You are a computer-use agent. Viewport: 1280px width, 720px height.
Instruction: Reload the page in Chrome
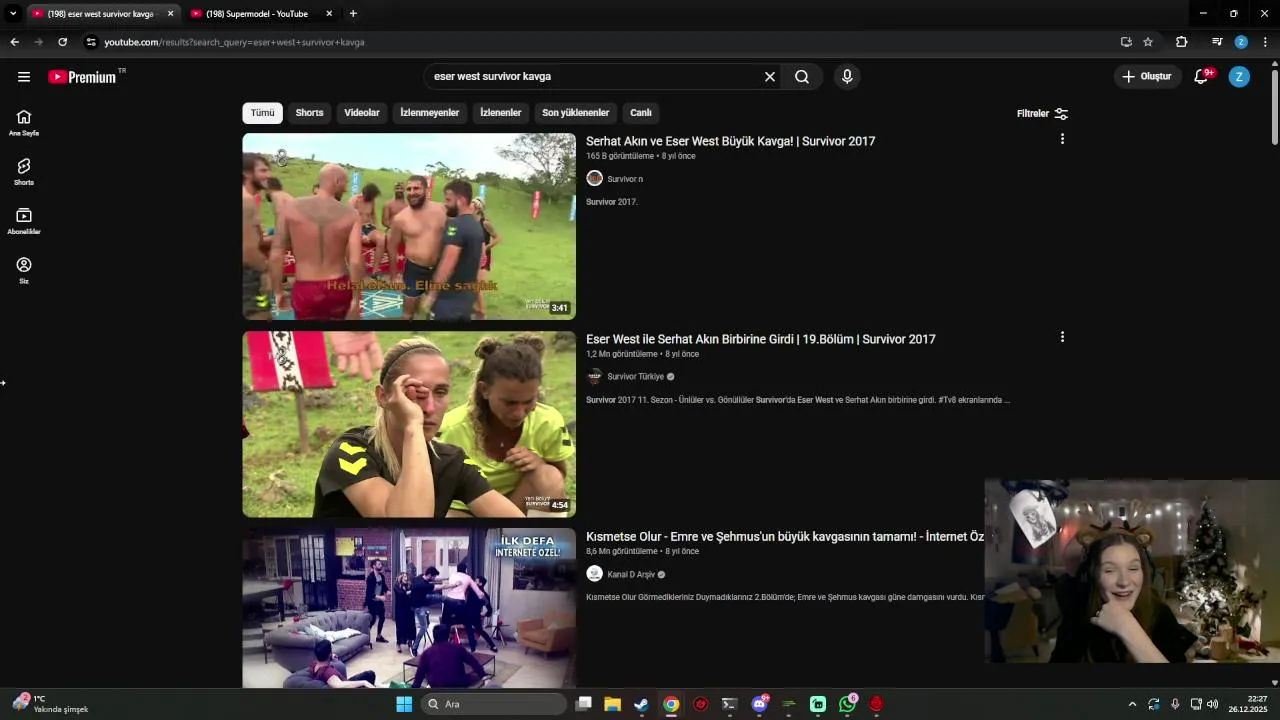click(x=62, y=42)
